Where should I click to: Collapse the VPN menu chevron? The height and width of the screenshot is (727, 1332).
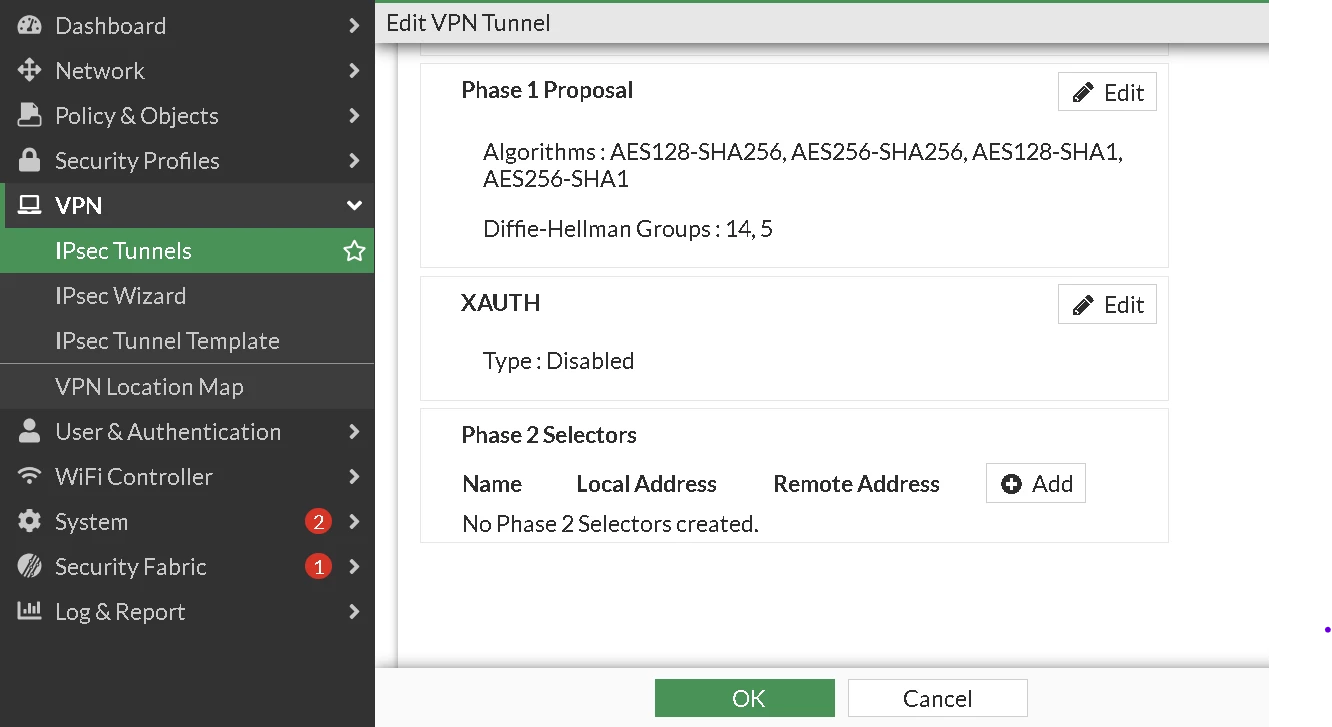[x=354, y=206]
